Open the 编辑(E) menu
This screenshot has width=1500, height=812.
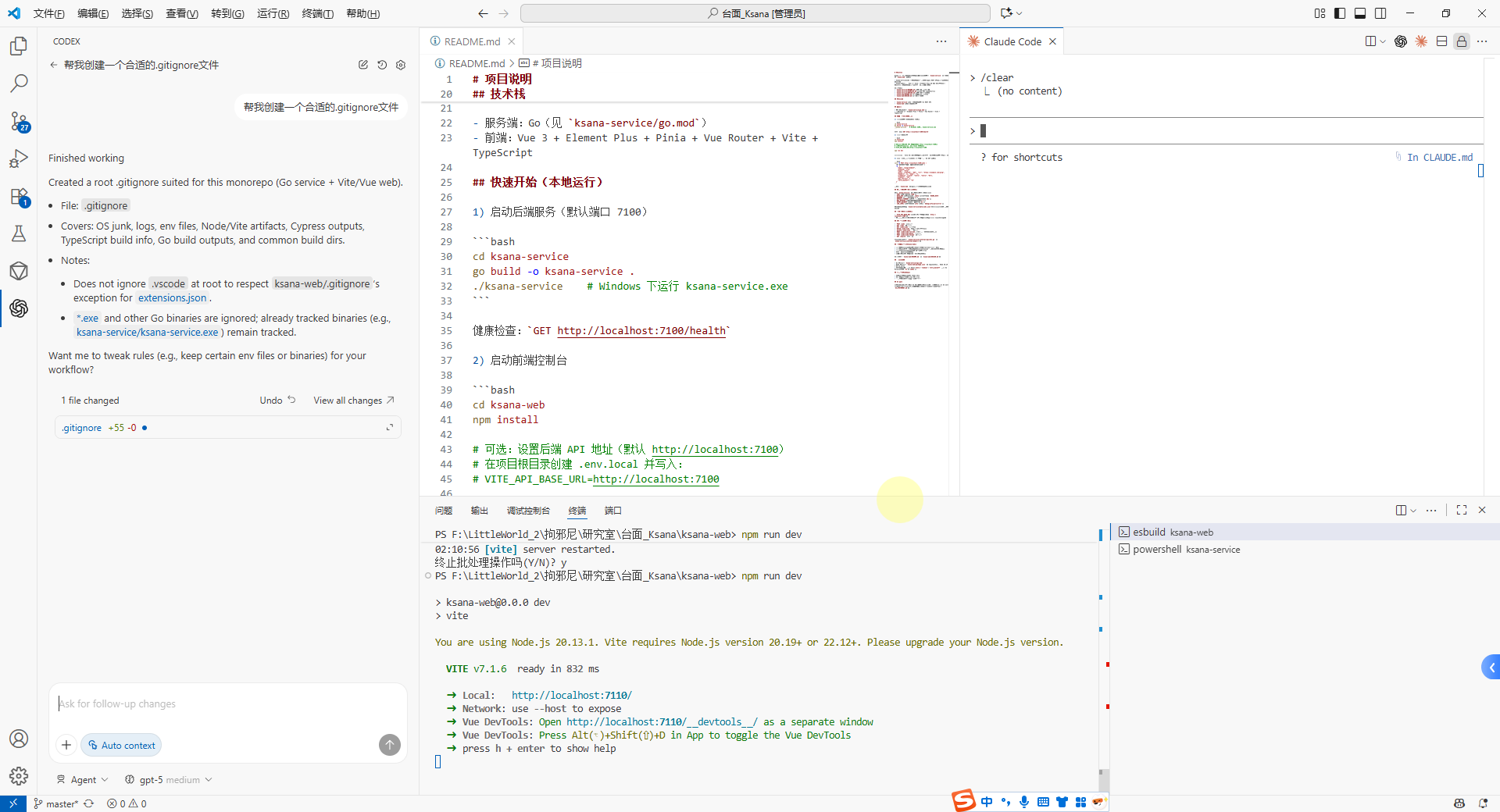pos(93,13)
